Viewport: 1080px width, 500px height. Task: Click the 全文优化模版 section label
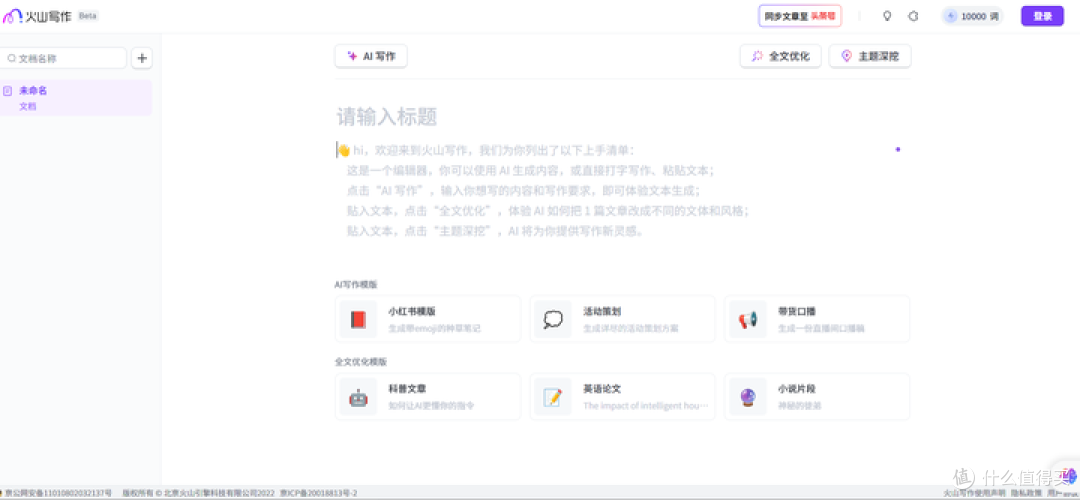click(361, 362)
